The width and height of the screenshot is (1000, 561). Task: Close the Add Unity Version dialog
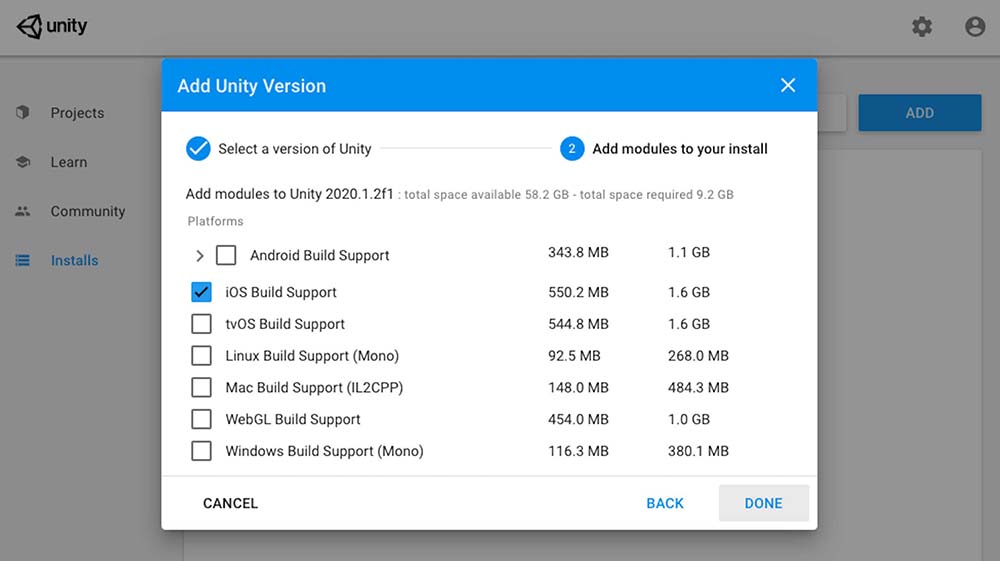[788, 85]
